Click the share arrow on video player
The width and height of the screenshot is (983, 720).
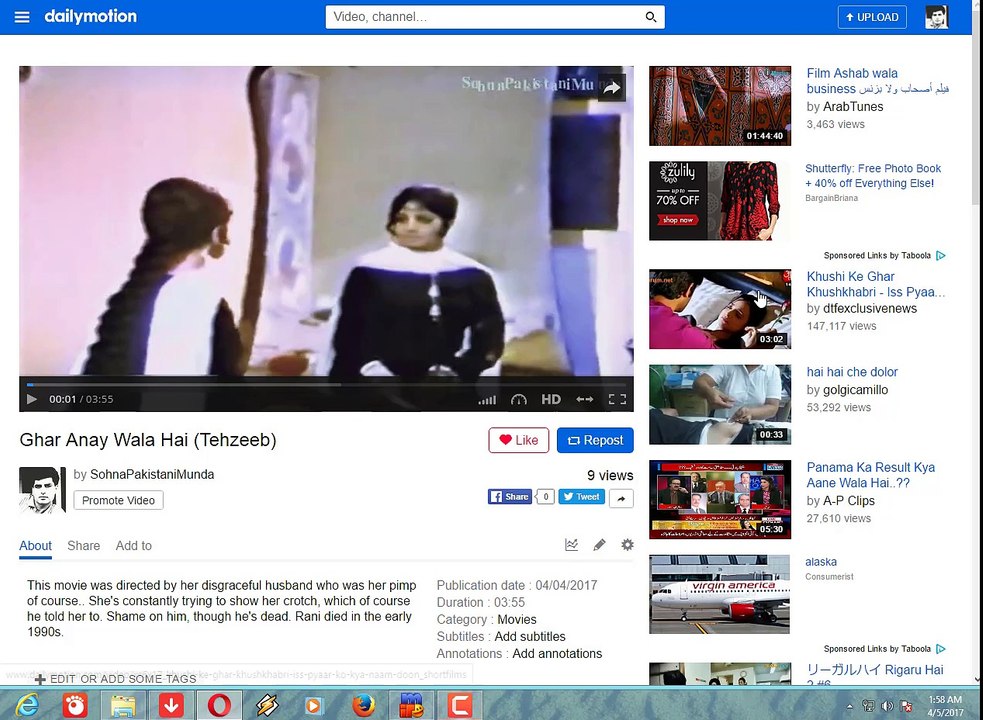(x=611, y=88)
